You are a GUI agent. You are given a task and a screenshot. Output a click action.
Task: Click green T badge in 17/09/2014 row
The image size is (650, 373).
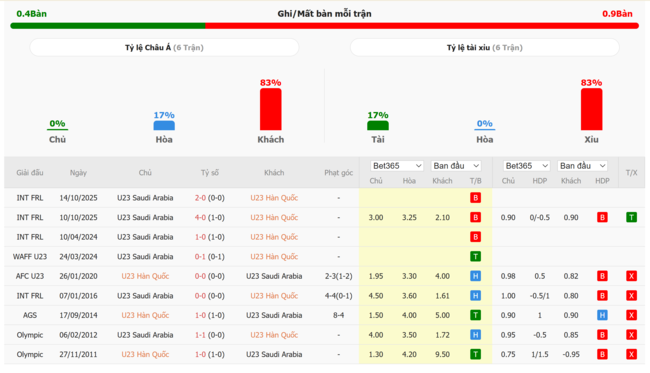pos(475,315)
